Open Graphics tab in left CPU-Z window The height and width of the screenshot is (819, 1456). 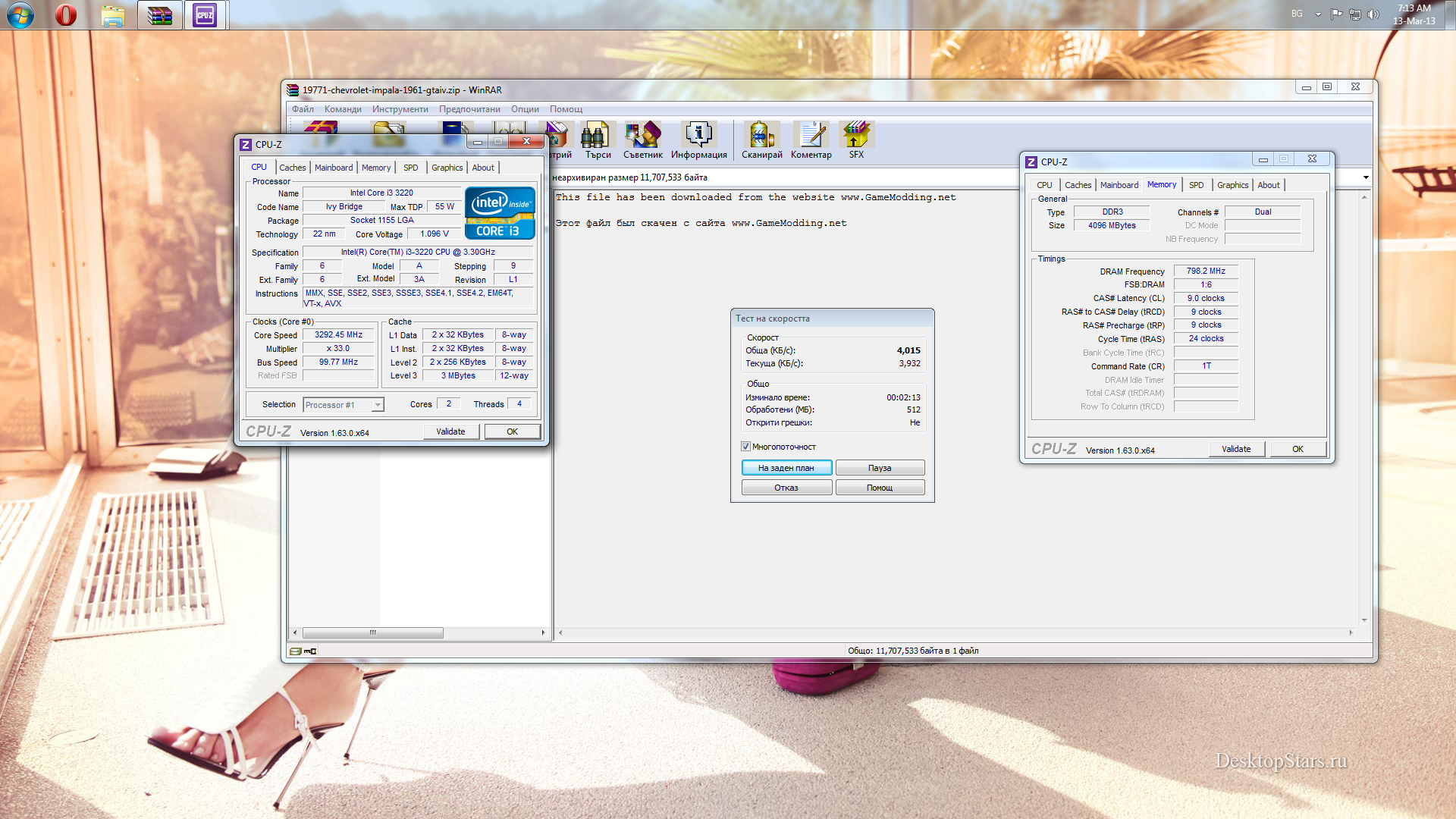click(447, 168)
